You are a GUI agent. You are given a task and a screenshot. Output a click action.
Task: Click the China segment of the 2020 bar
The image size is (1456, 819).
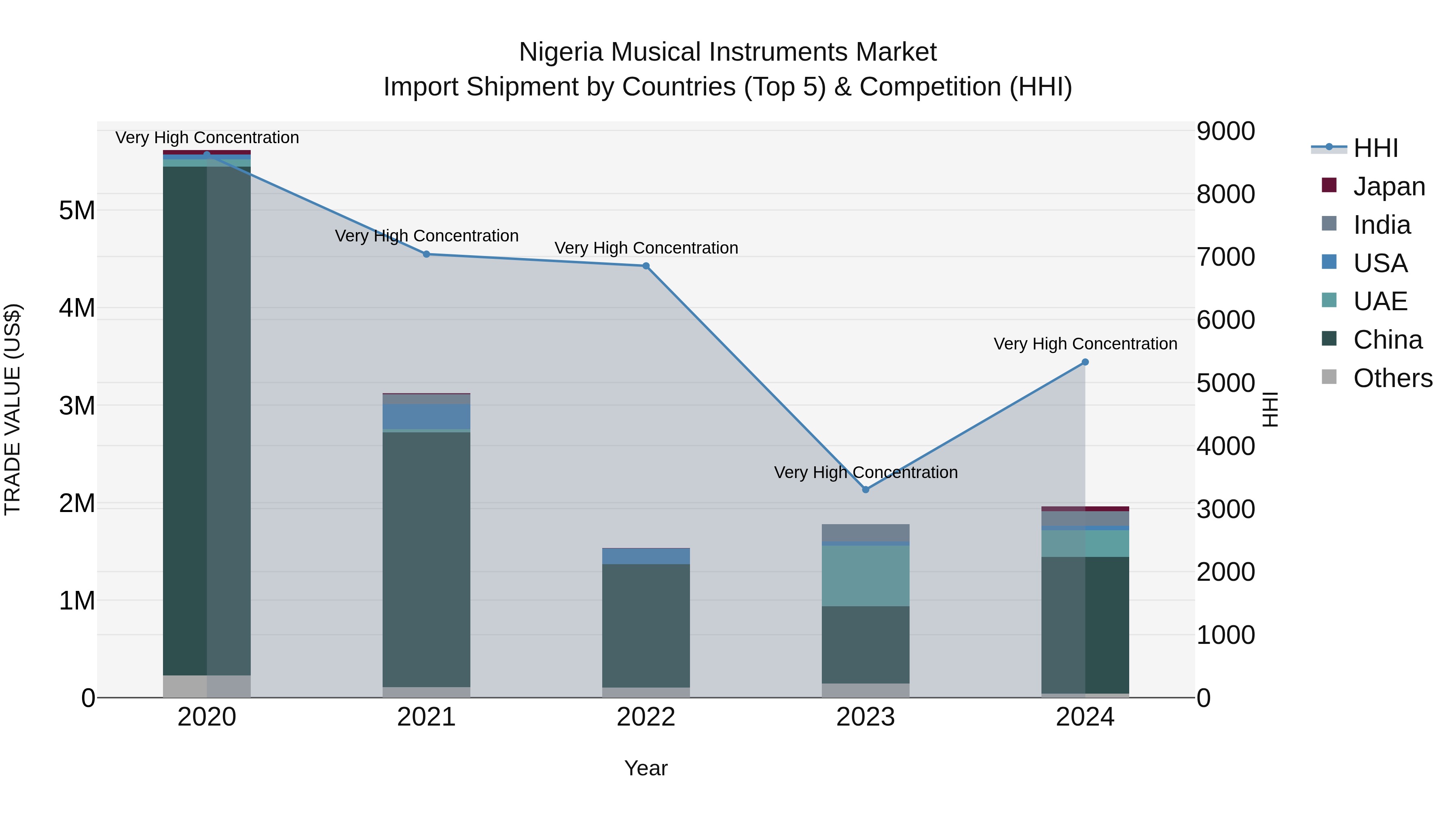pos(207,421)
